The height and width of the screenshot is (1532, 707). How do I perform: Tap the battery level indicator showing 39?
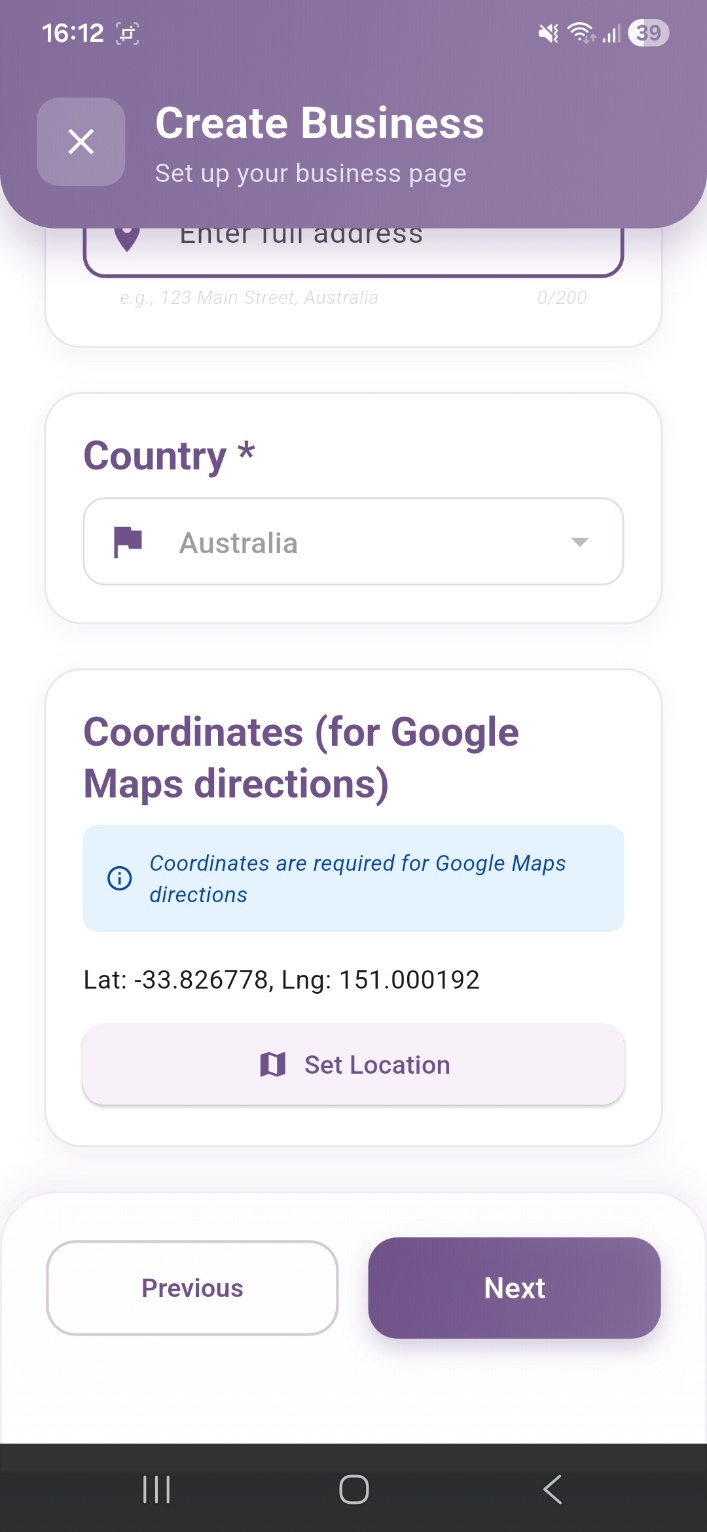(x=648, y=33)
